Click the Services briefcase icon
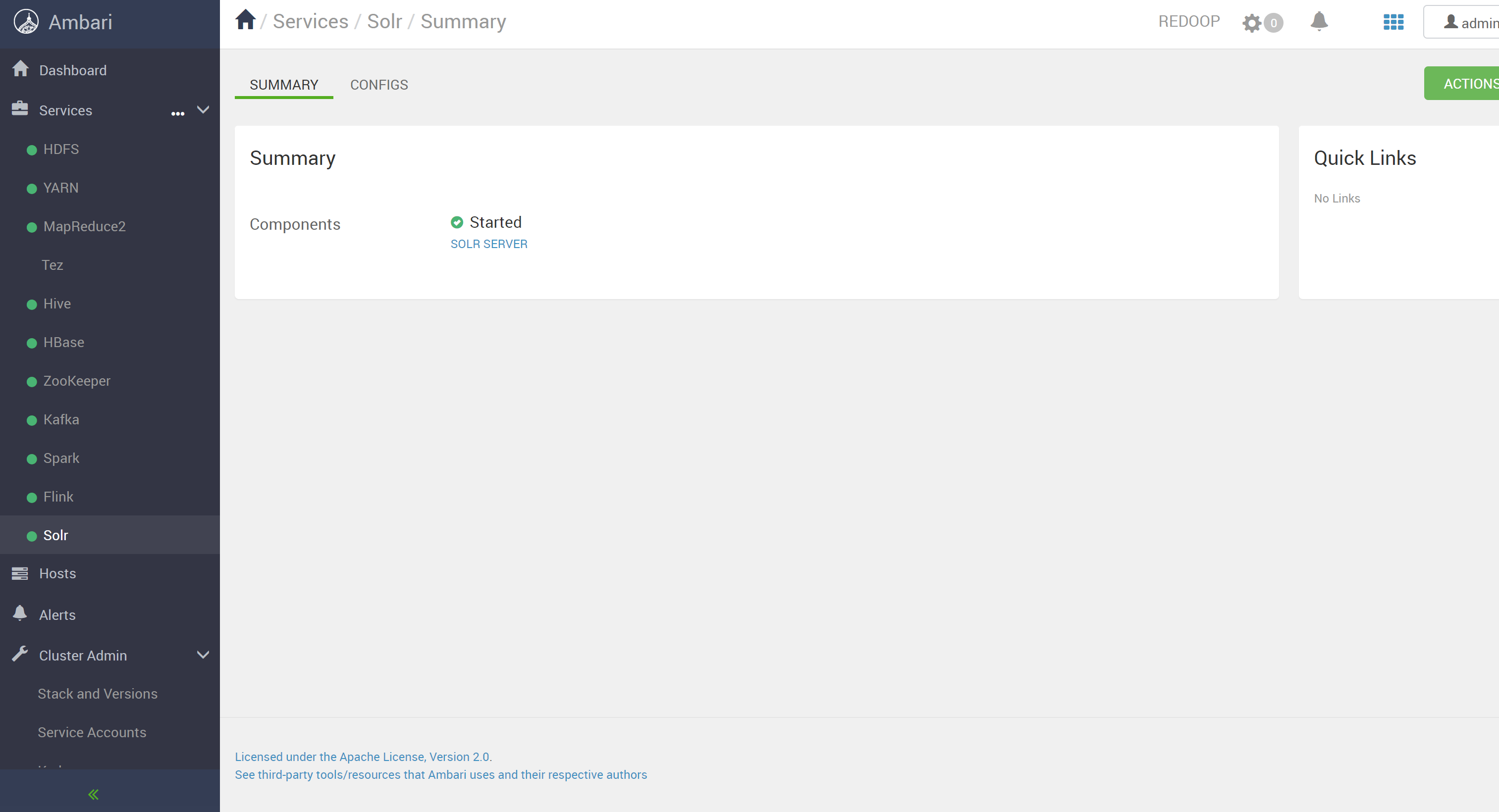Viewport: 1499px width, 812px height. click(20, 109)
